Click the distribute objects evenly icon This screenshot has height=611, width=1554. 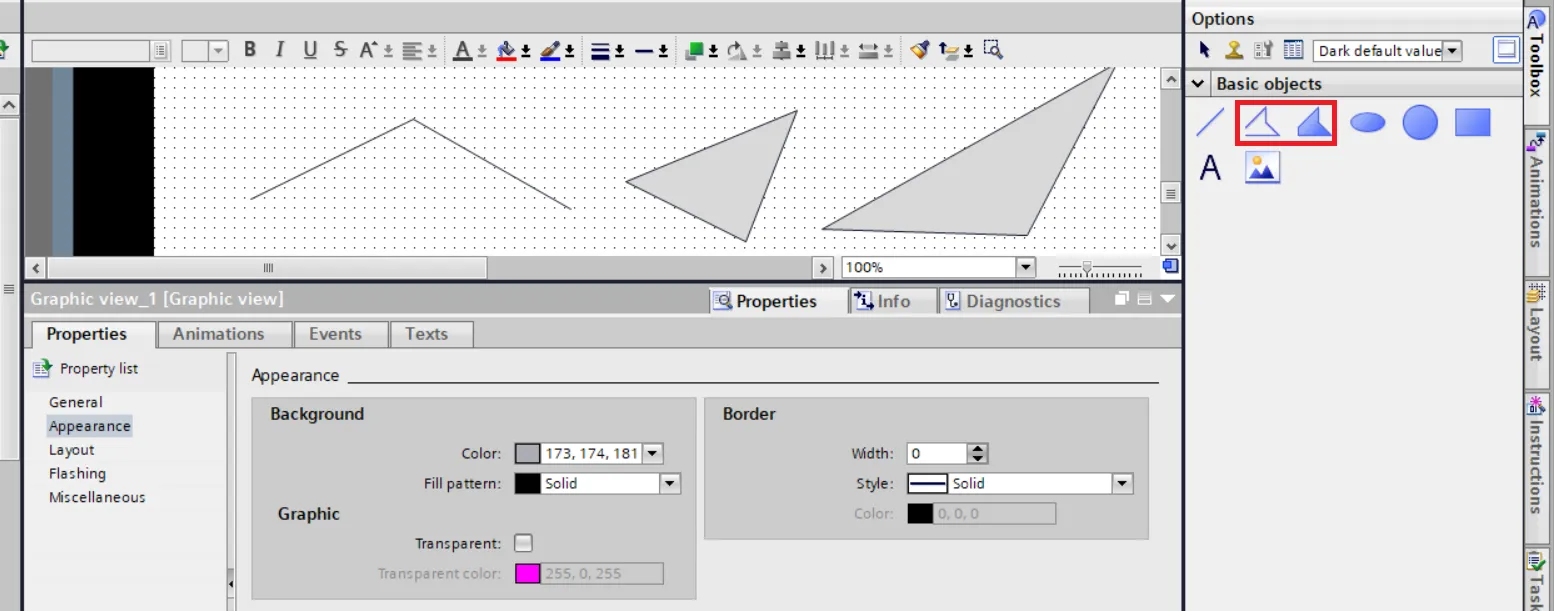[x=825, y=50]
